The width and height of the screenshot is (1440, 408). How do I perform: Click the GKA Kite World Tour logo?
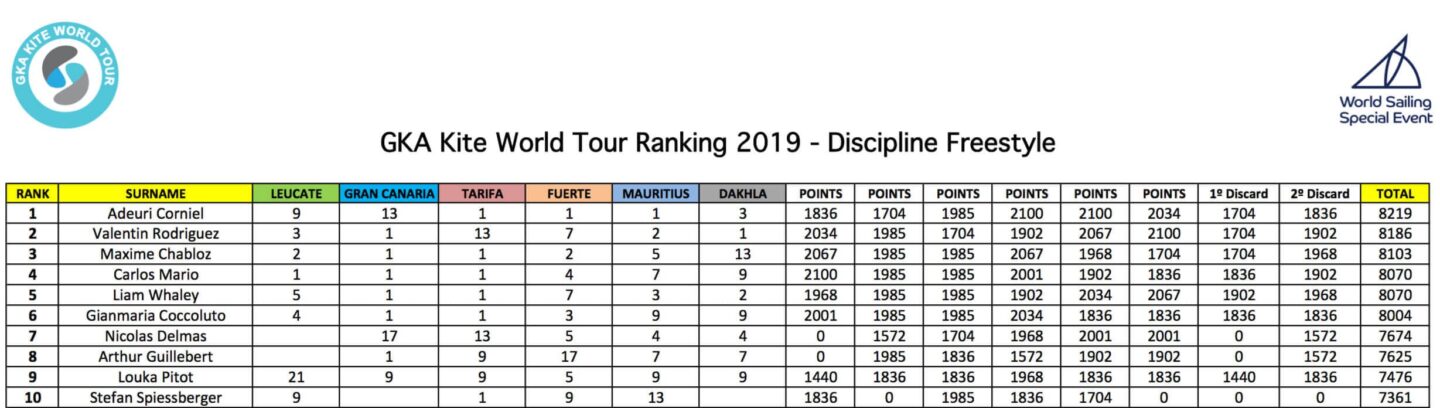[66, 75]
